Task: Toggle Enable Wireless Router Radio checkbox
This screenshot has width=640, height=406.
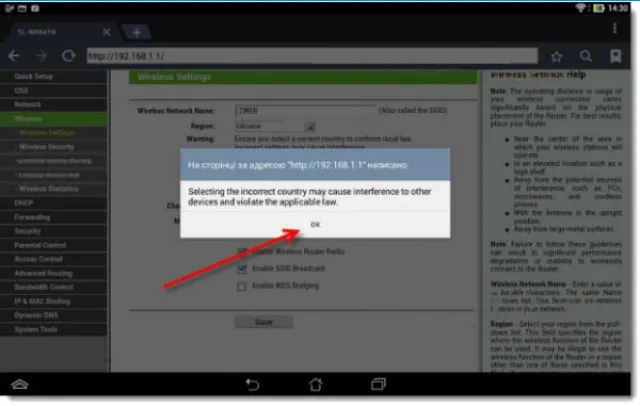Action: [x=242, y=251]
